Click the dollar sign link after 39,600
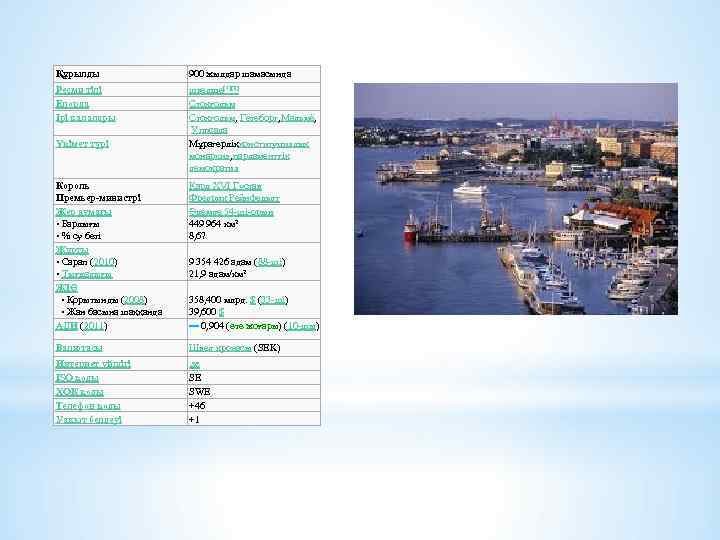The height and width of the screenshot is (540, 720). (221, 312)
